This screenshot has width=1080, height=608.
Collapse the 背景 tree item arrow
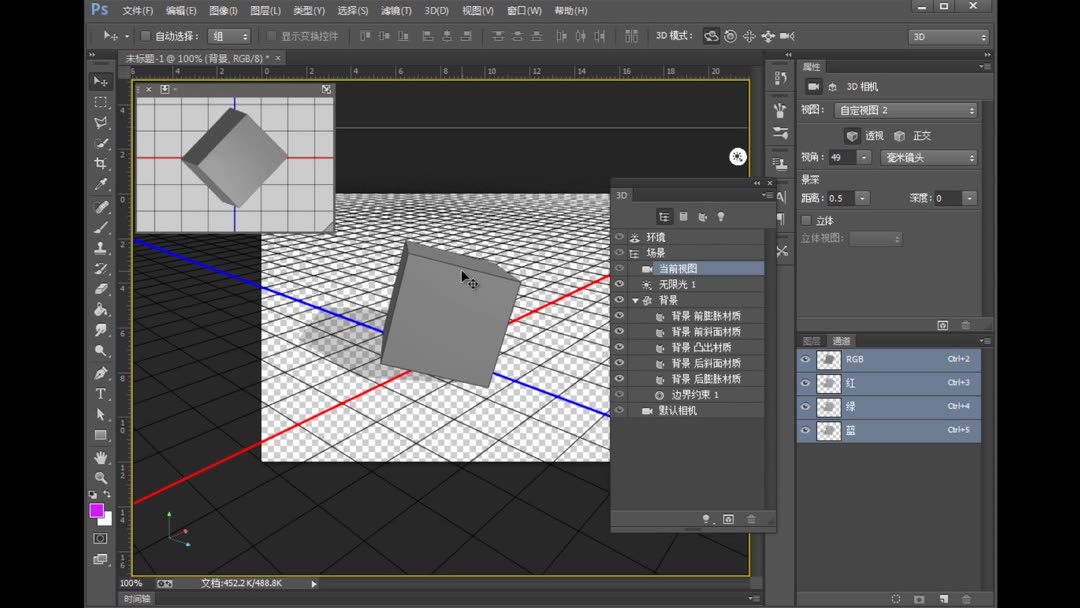tap(635, 301)
